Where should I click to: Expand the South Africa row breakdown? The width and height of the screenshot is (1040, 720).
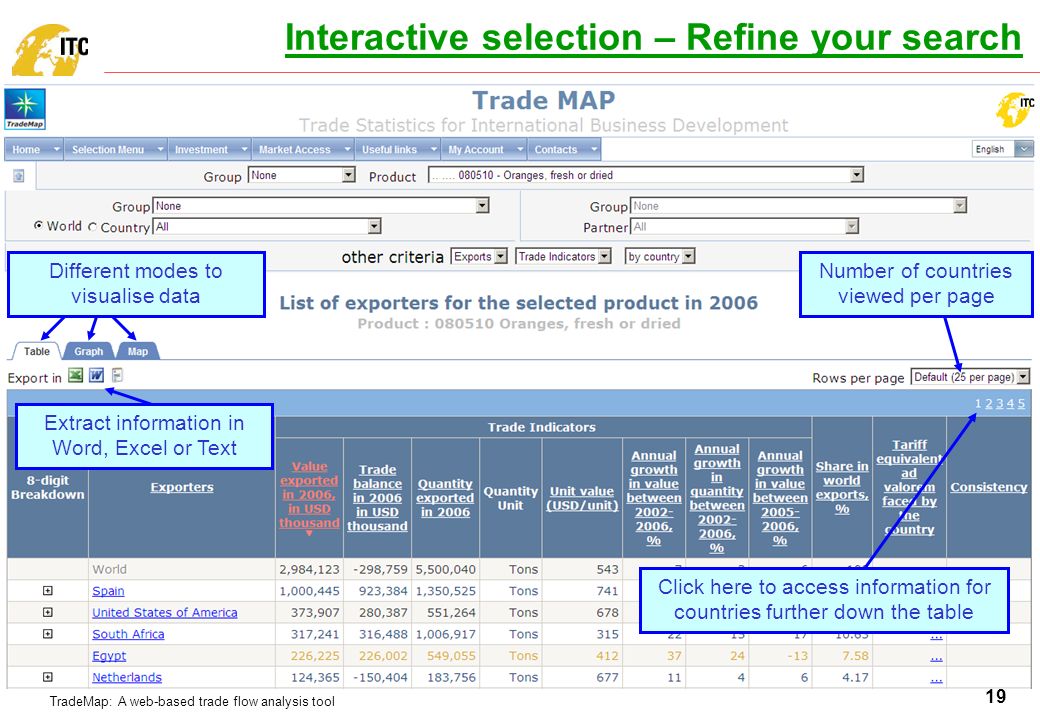tap(48, 634)
